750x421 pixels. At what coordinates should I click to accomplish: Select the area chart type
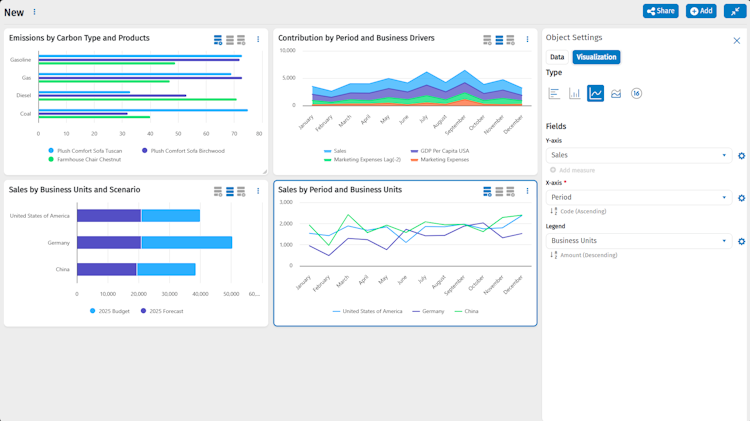coord(616,93)
